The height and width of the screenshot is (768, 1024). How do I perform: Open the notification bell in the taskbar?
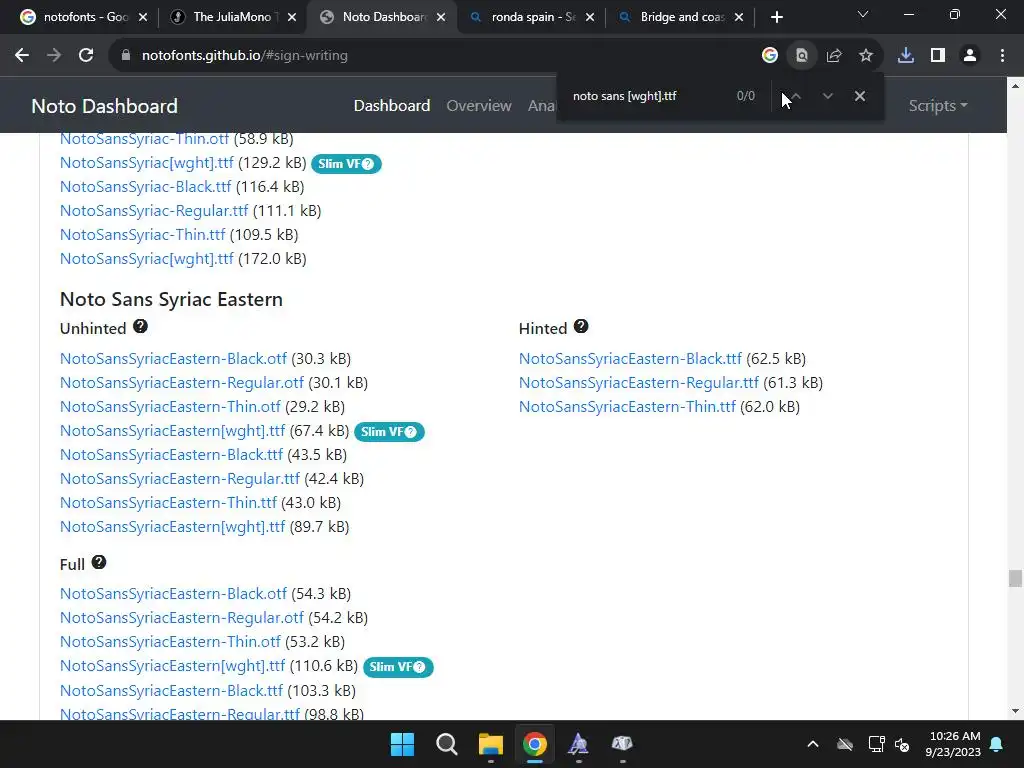pos(997,744)
